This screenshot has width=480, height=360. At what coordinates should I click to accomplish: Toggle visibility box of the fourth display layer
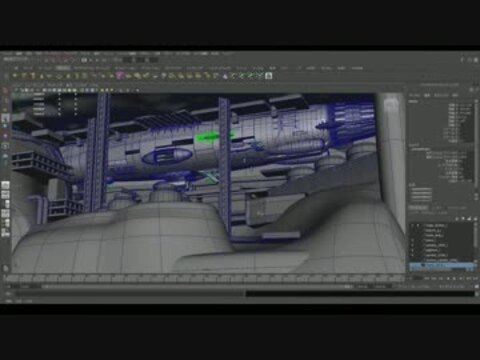[x=413, y=240]
